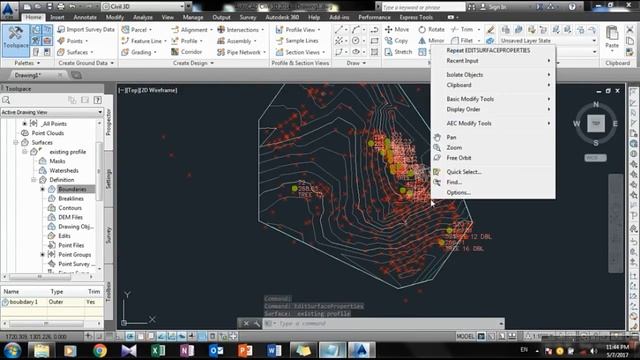The height and width of the screenshot is (360, 640).
Task: Switch to the Survey ribbon tab
Action: 248,17
